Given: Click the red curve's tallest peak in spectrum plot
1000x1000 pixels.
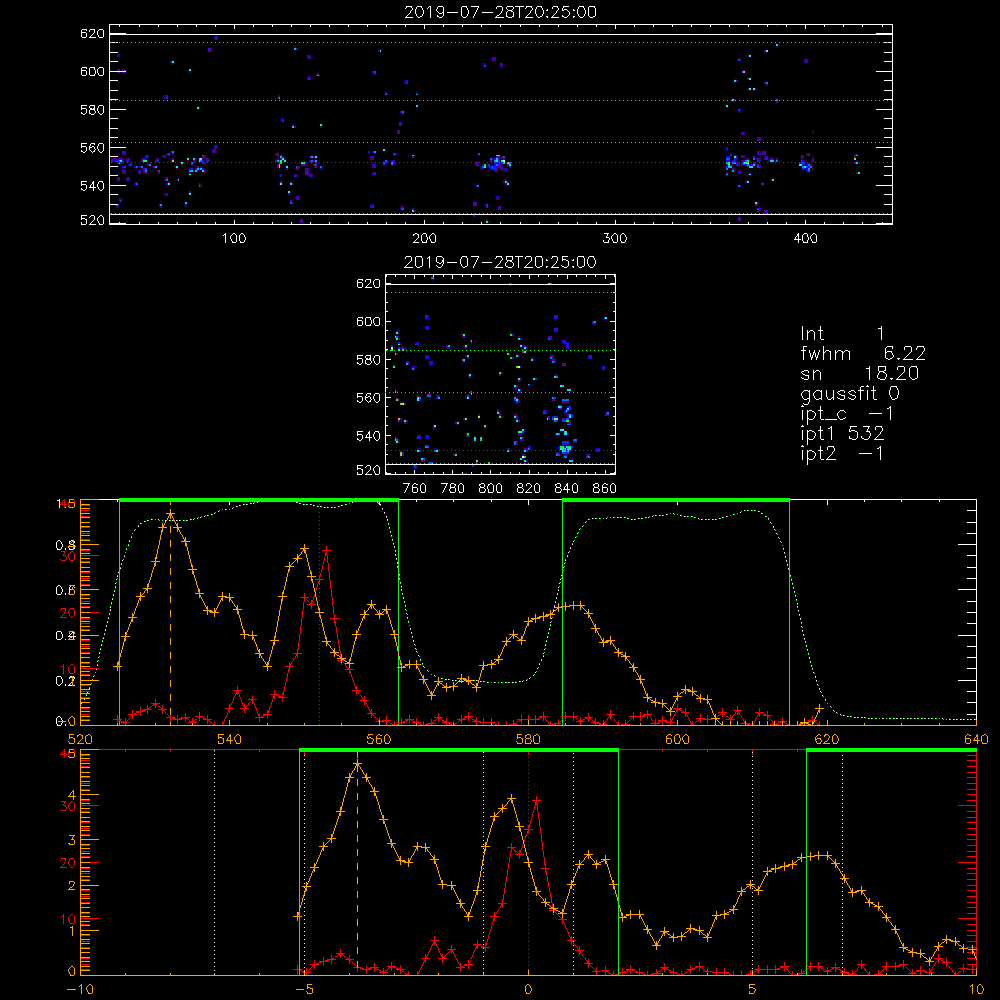Looking at the screenshot, I should [327, 549].
